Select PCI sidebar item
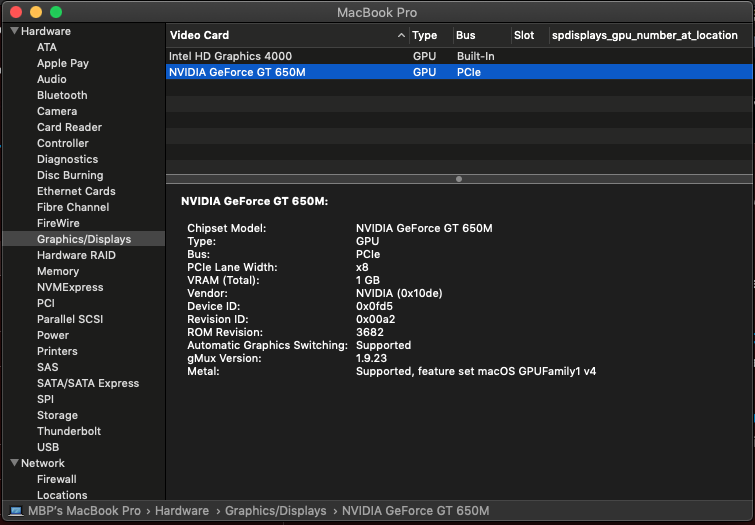755x525 pixels. (46, 303)
